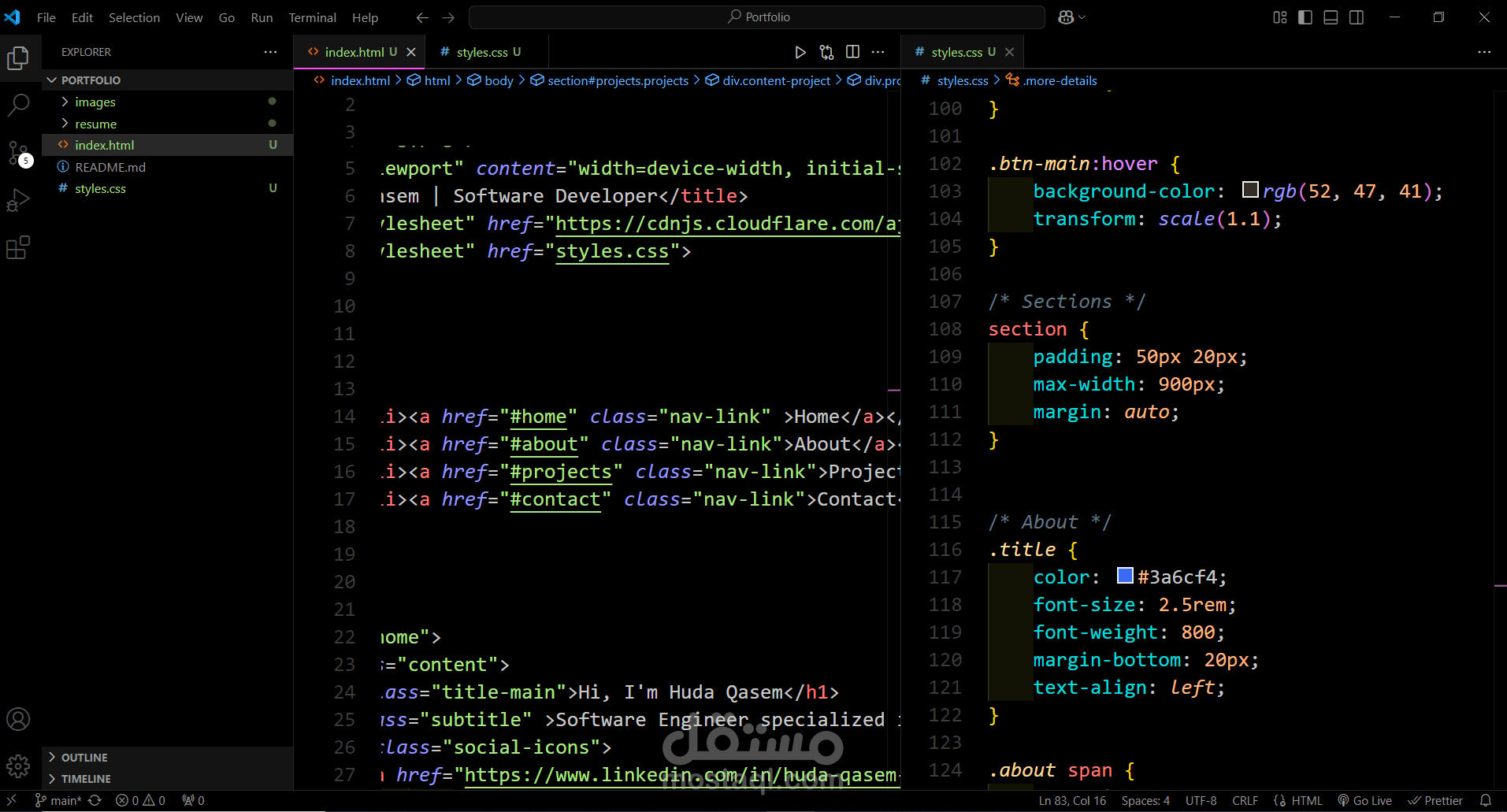Open the Manage gear icon
The height and width of the screenshot is (812, 1507).
pyautogui.click(x=18, y=766)
